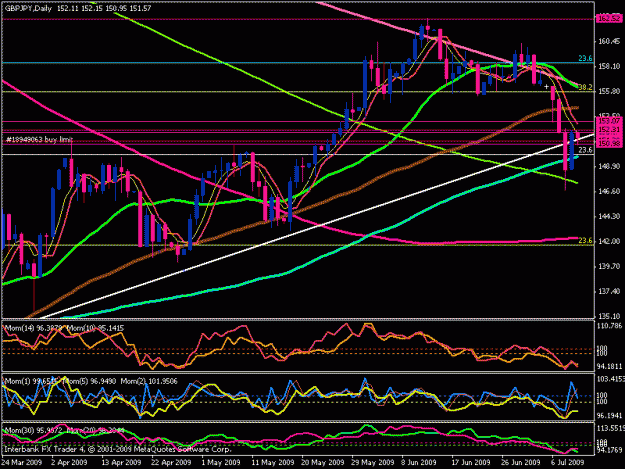
Task: Click the 94.1769 momentum scale value
Action: tap(610, 450)
